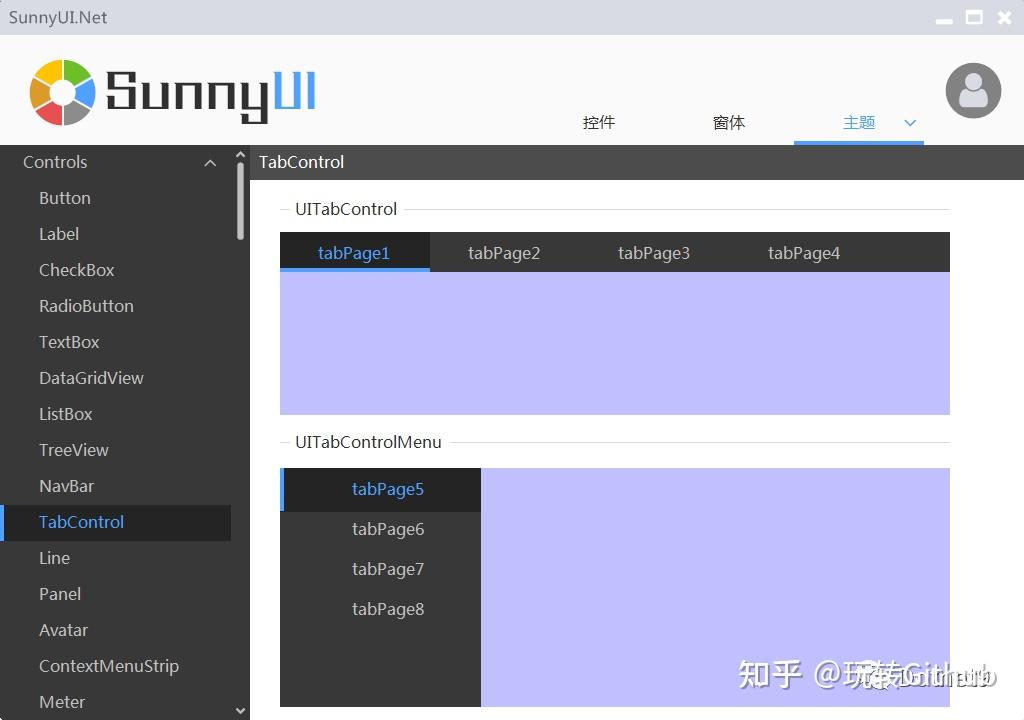Expand the Controls list chevron
1024x720 pixels.
[210, 162]
